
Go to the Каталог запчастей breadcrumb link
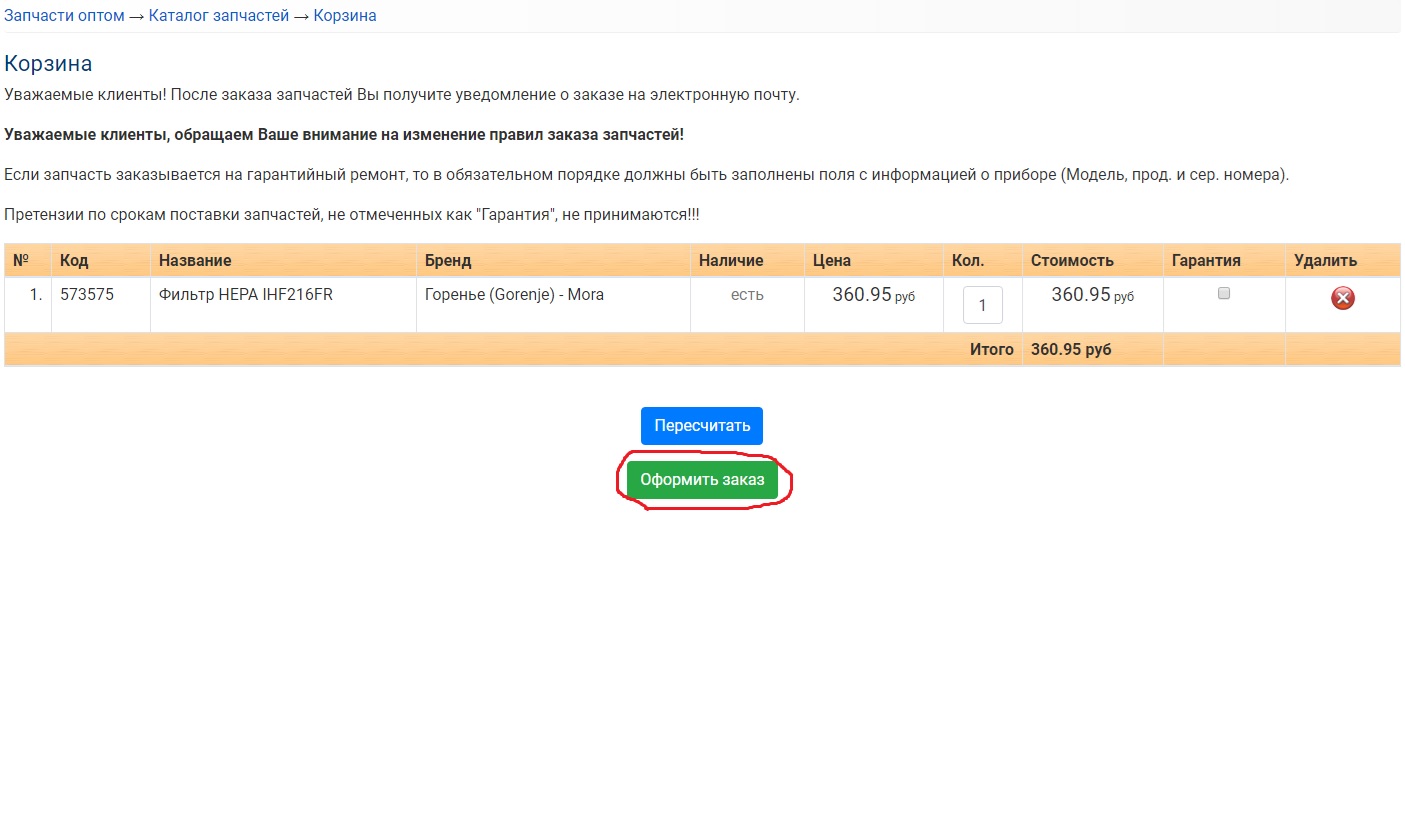[x=219, y=16]
